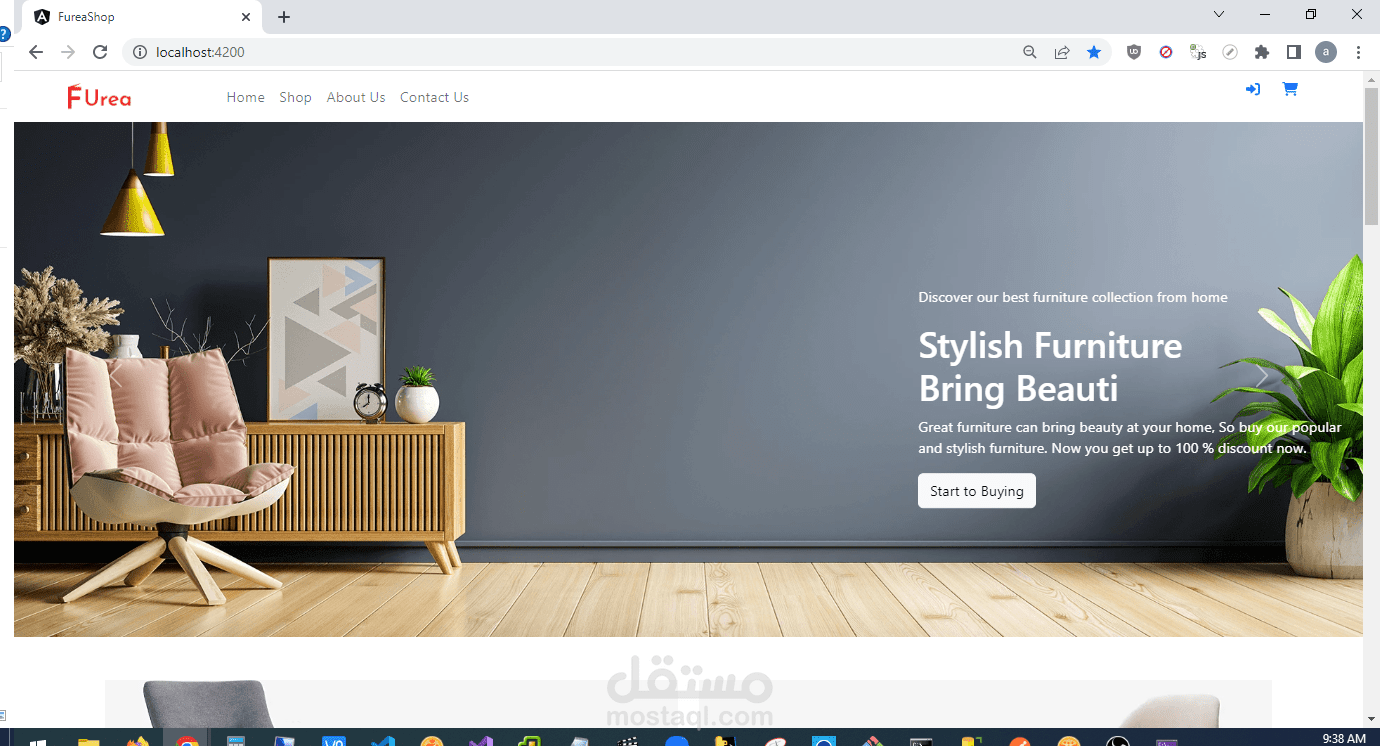This screenshot has width=1380, height=746.
Task: Bookmark page with star icon
Action: click(1094, 52)
